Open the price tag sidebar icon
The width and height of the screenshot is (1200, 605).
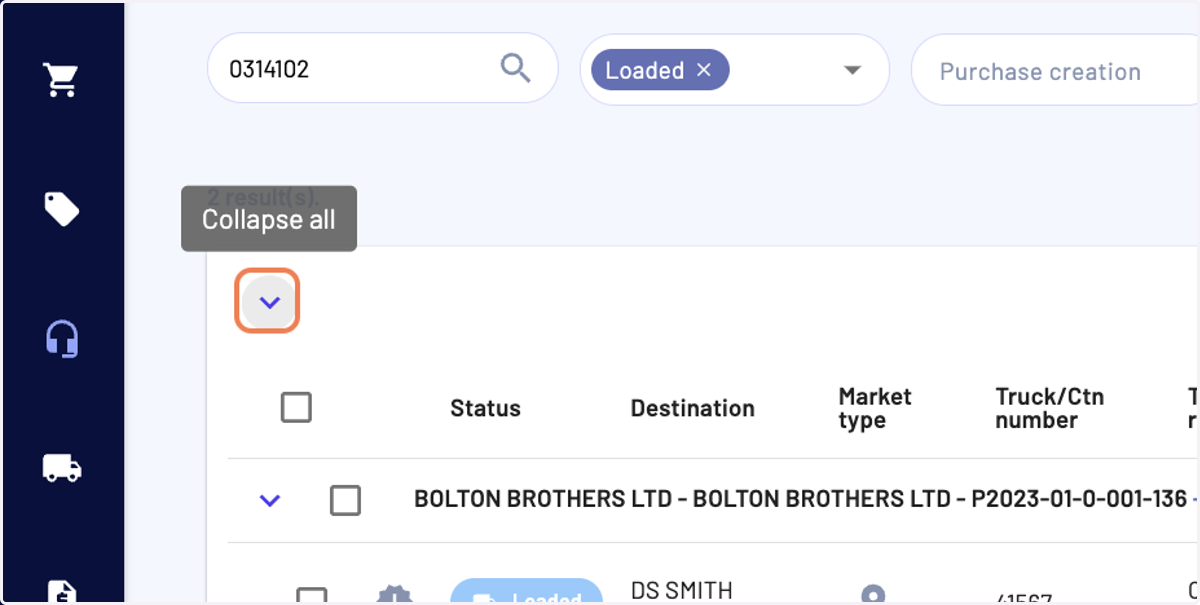point(61,209)
